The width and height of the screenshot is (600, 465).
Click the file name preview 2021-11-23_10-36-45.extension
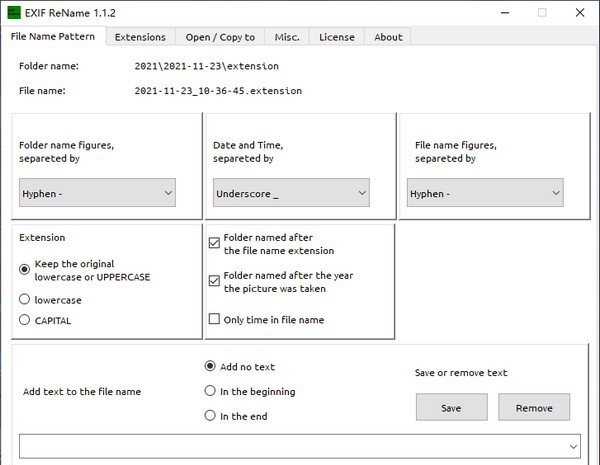(218, 91)
